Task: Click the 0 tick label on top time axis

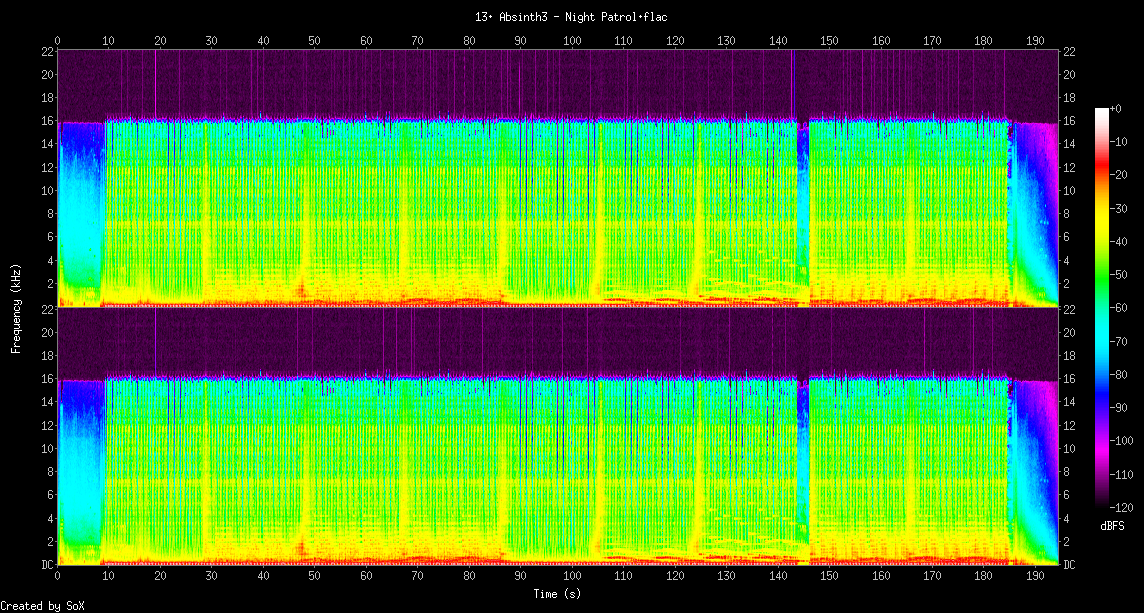Action: [x=58, y=41]
